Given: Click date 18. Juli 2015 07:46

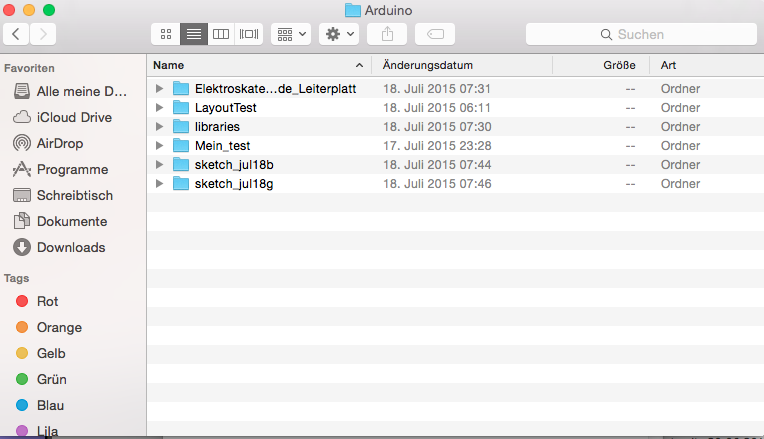Looking at the screenshot, I should pos(437,184).
